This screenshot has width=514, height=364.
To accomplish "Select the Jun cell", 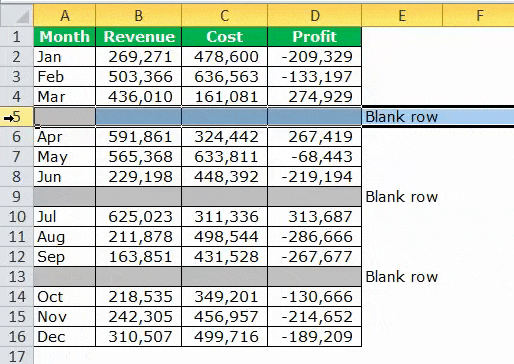I will 64,177.
